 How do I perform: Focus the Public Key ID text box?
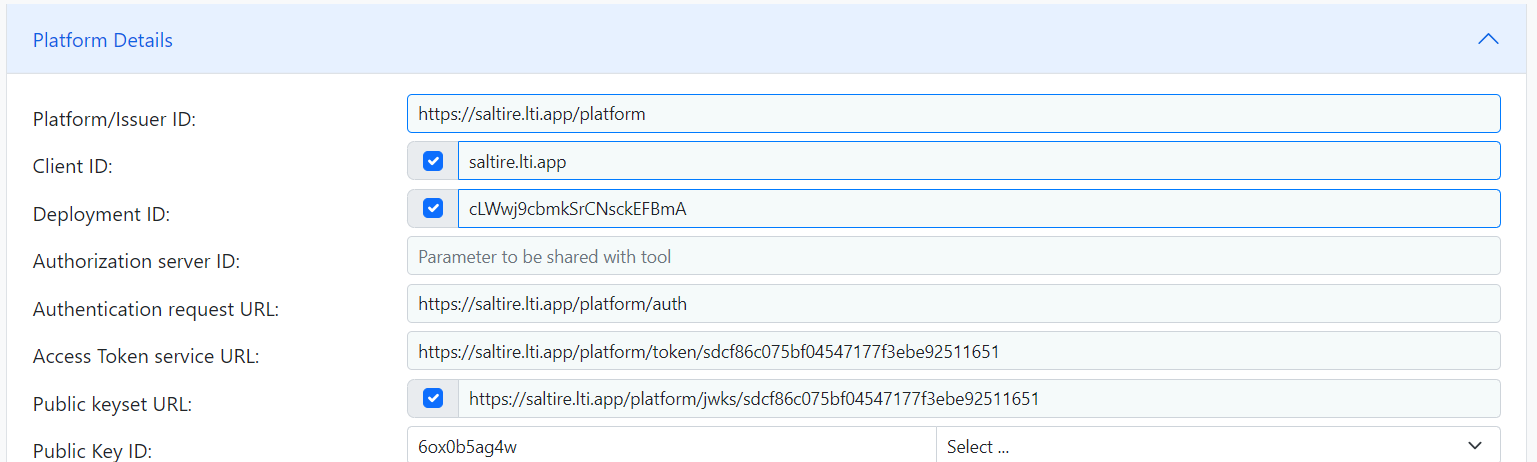[671, 446]
